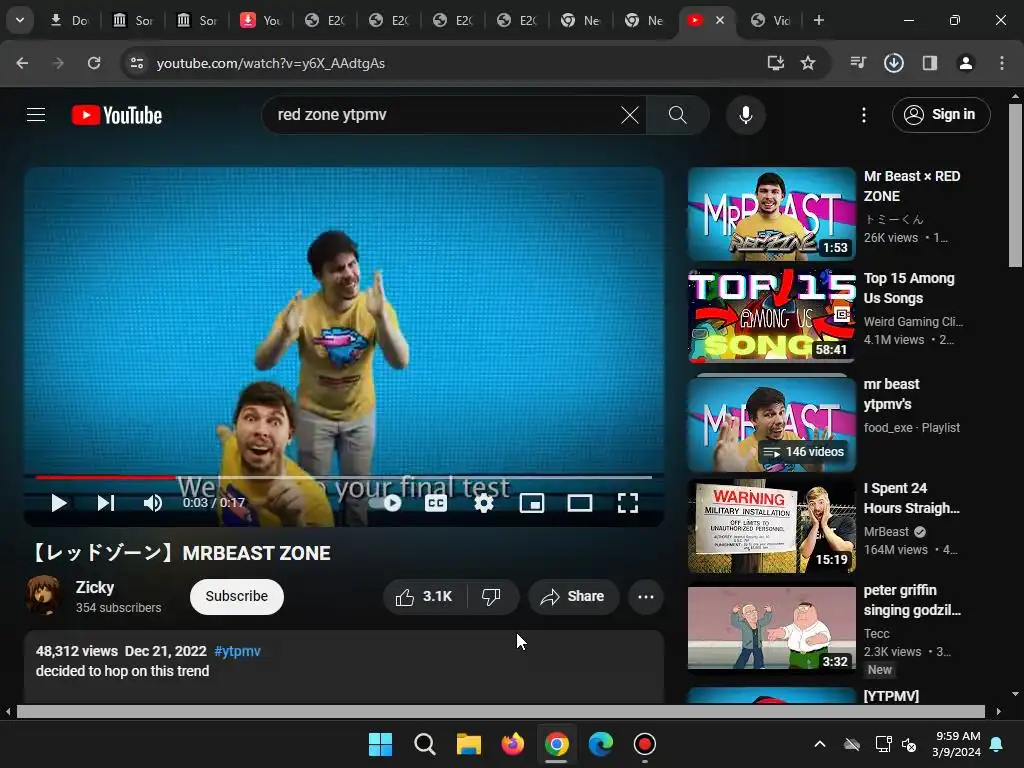Open Microsoft Edge from the taskbar
Image resolution: width=1024 pixels, height=768 pixels.
coord(601,744)
